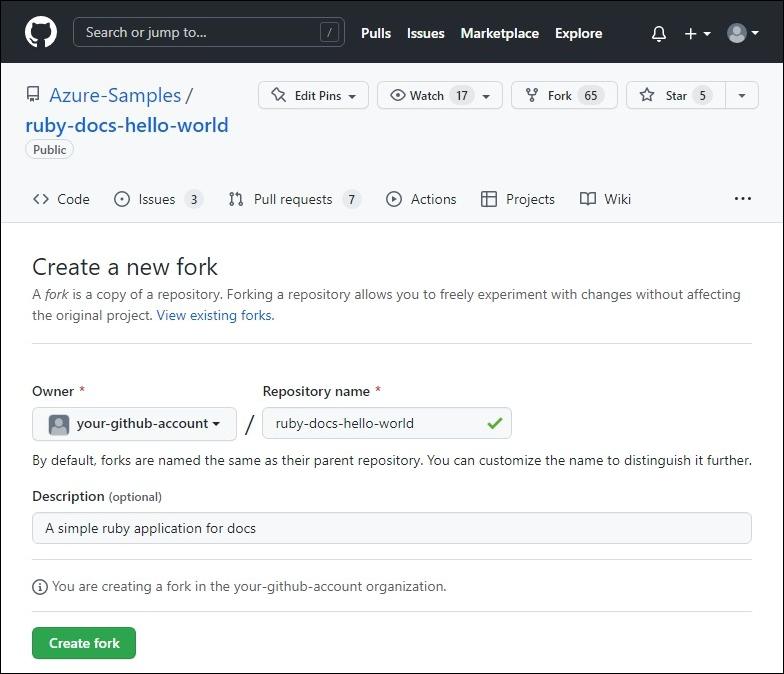The width and height of the screenshot is (784, 674).
Task: Click the Azure-Samples owner link
Action: coord(115,96)
